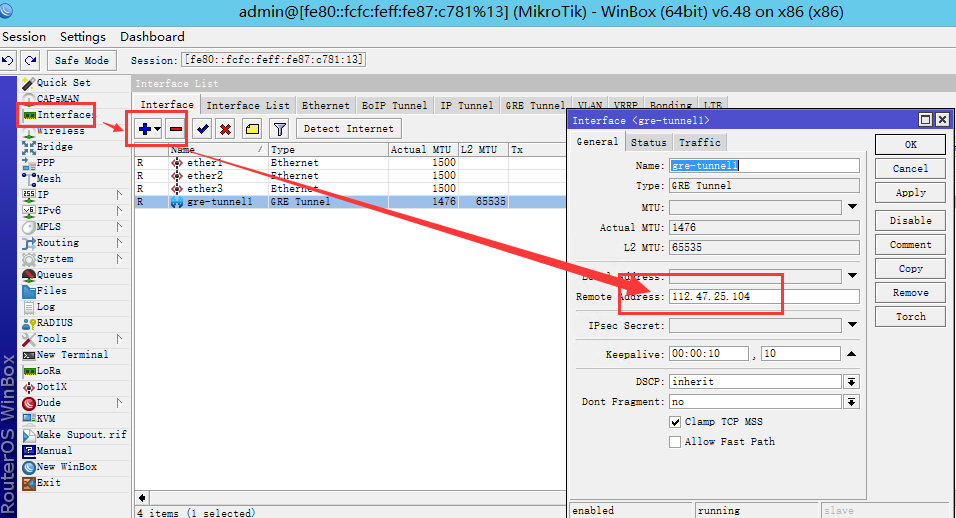Expand the Local Address field arrow
The height and width of the screenshot is (518, 956).
pos(852,275)
